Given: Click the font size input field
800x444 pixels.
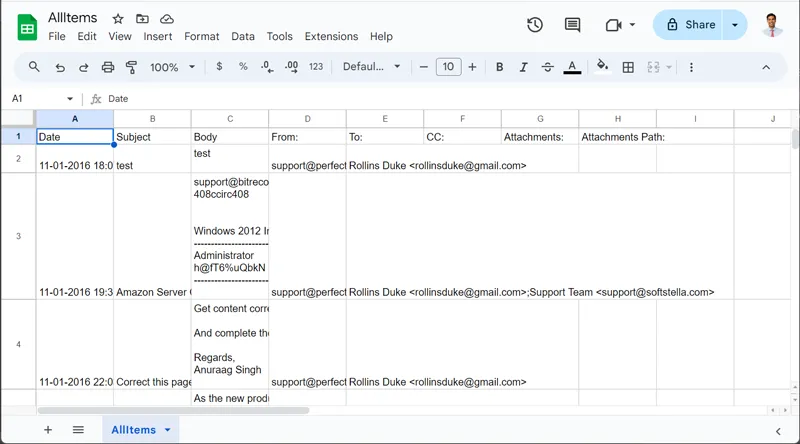Looking at the screenshot, I should [x=448, y=67].
